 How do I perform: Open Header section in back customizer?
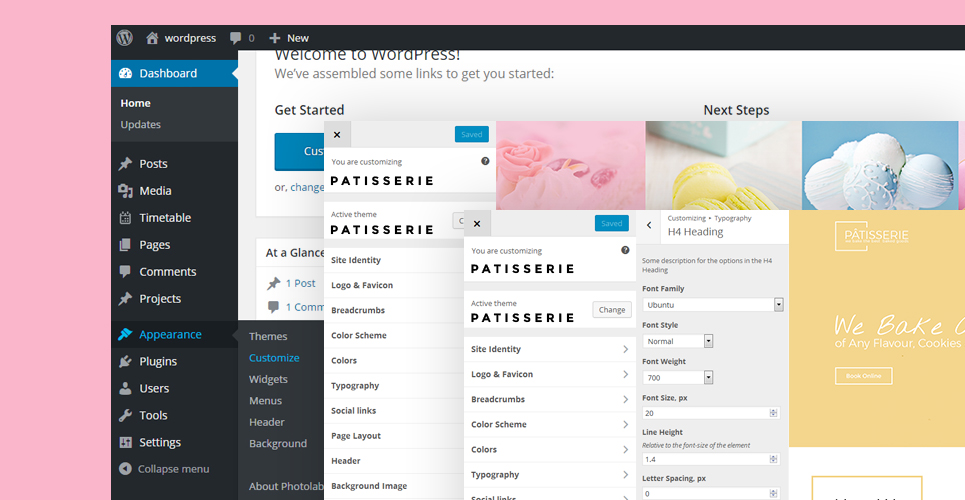click(x=394, y=461)
